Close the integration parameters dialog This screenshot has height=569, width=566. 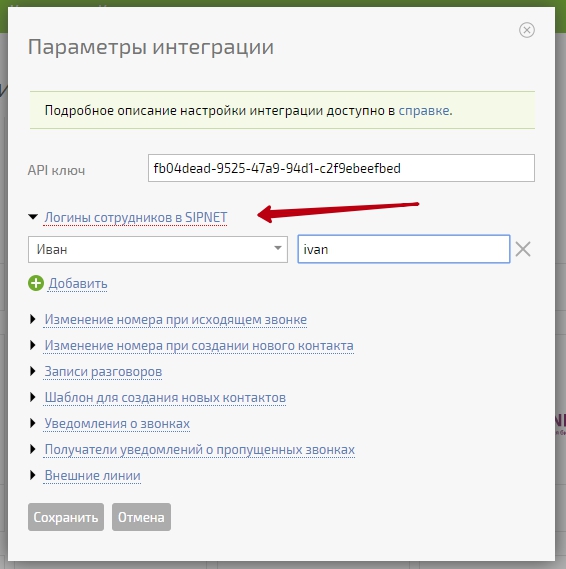pos(526,30)
